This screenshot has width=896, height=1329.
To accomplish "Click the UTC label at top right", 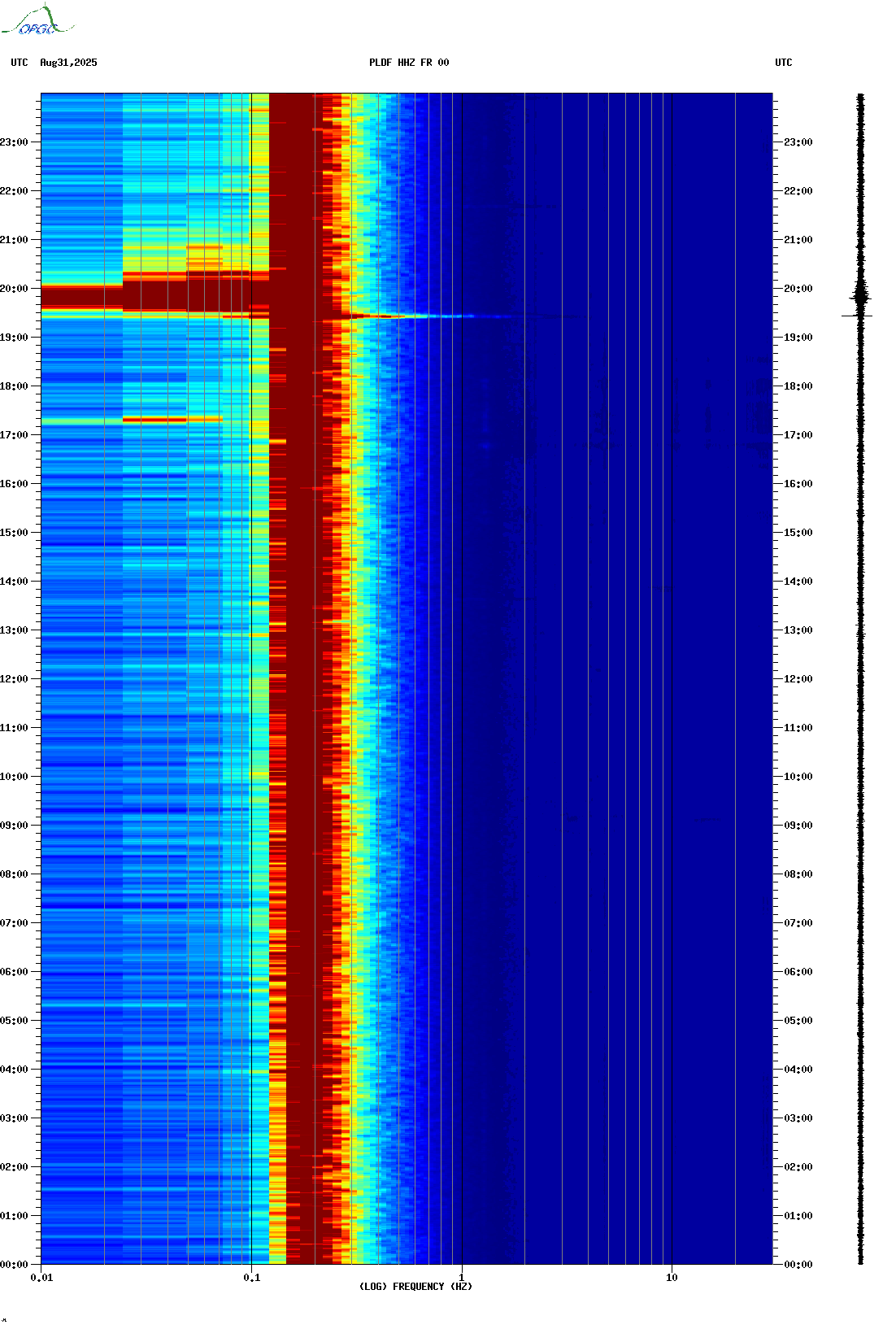I will (784, 63).
